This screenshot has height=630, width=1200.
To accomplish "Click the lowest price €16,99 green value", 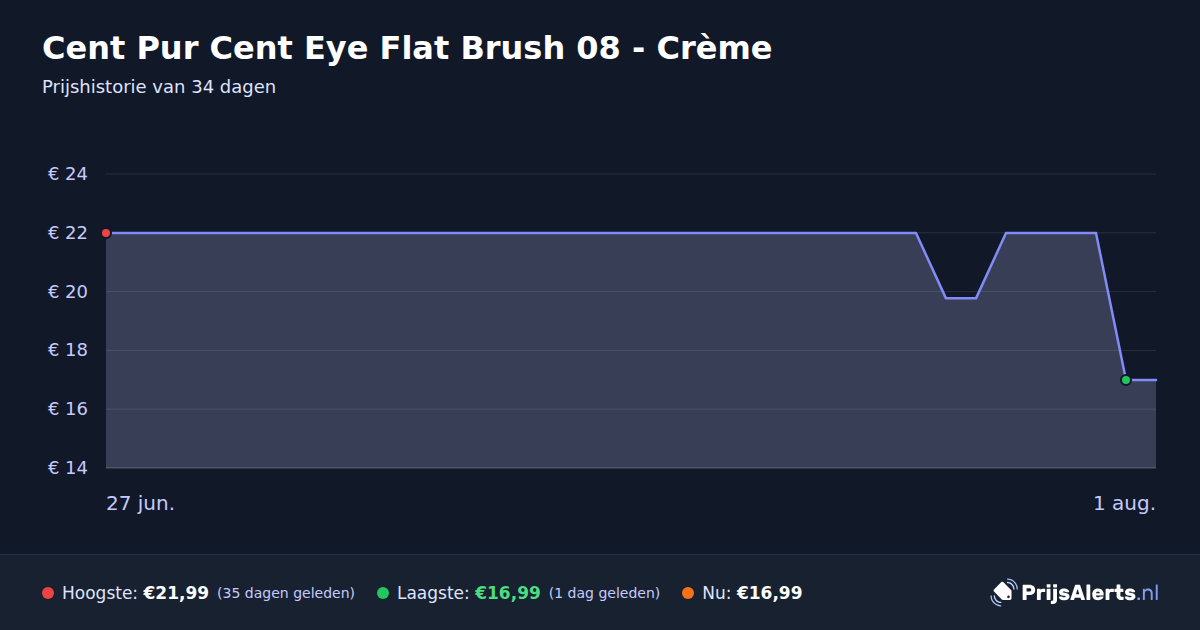I will [x=508, y=593].
